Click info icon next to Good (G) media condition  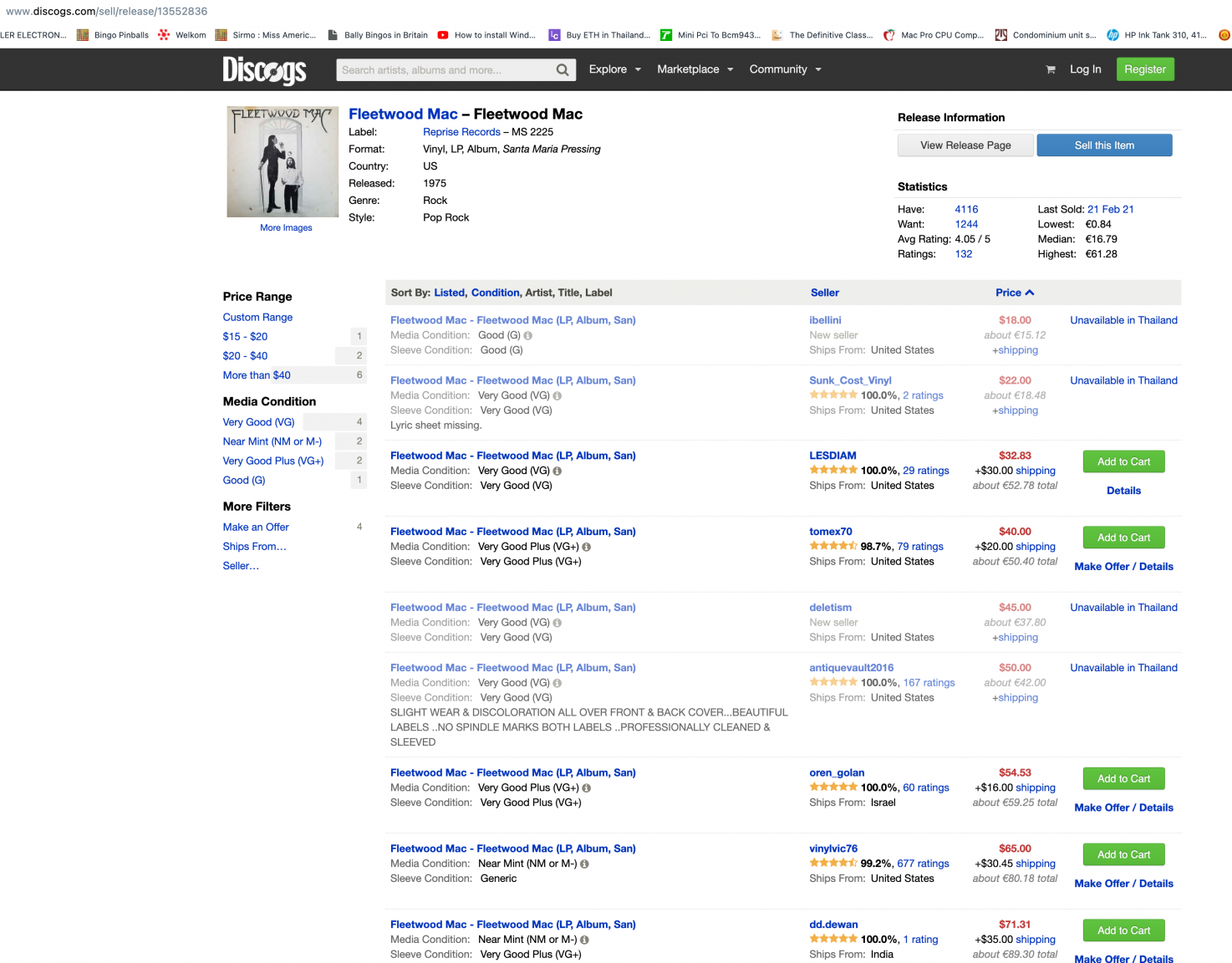click(528, 335)
